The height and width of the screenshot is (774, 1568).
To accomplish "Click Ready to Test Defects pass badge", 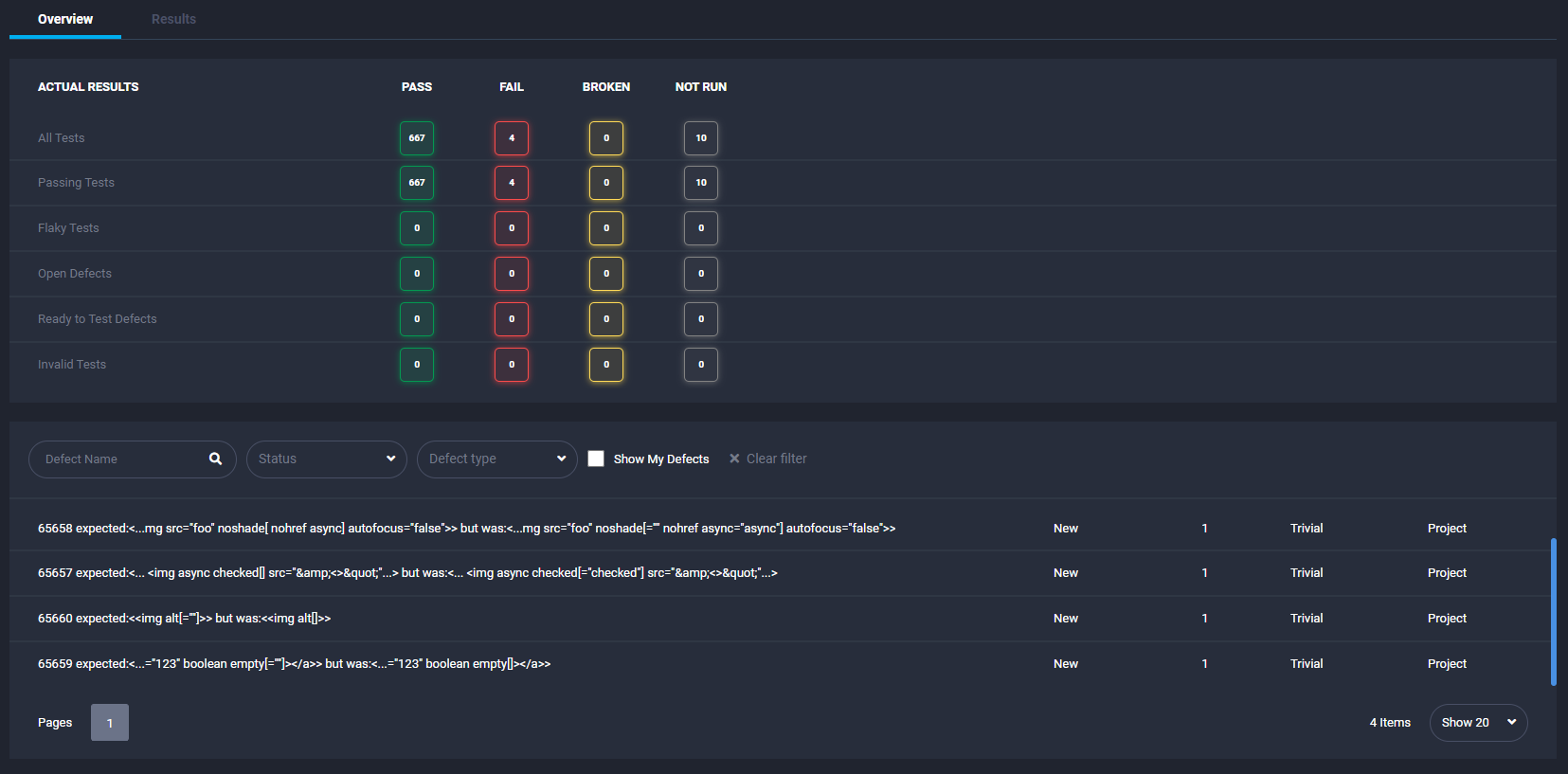I will pyautogui.click(x=417, y=319).
